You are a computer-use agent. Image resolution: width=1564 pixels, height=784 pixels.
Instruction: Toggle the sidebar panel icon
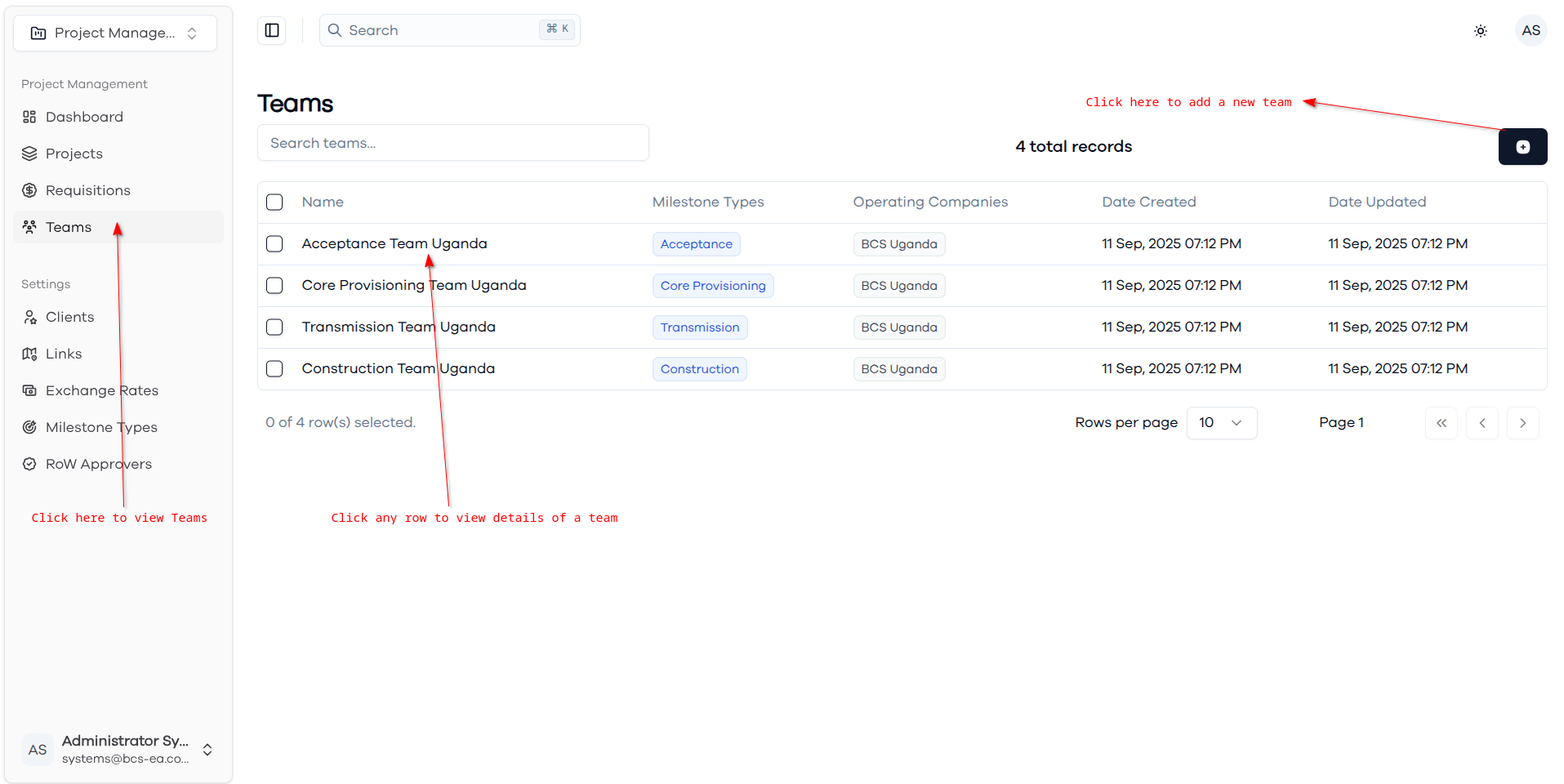pyautogui.click(x=272, y=30)
